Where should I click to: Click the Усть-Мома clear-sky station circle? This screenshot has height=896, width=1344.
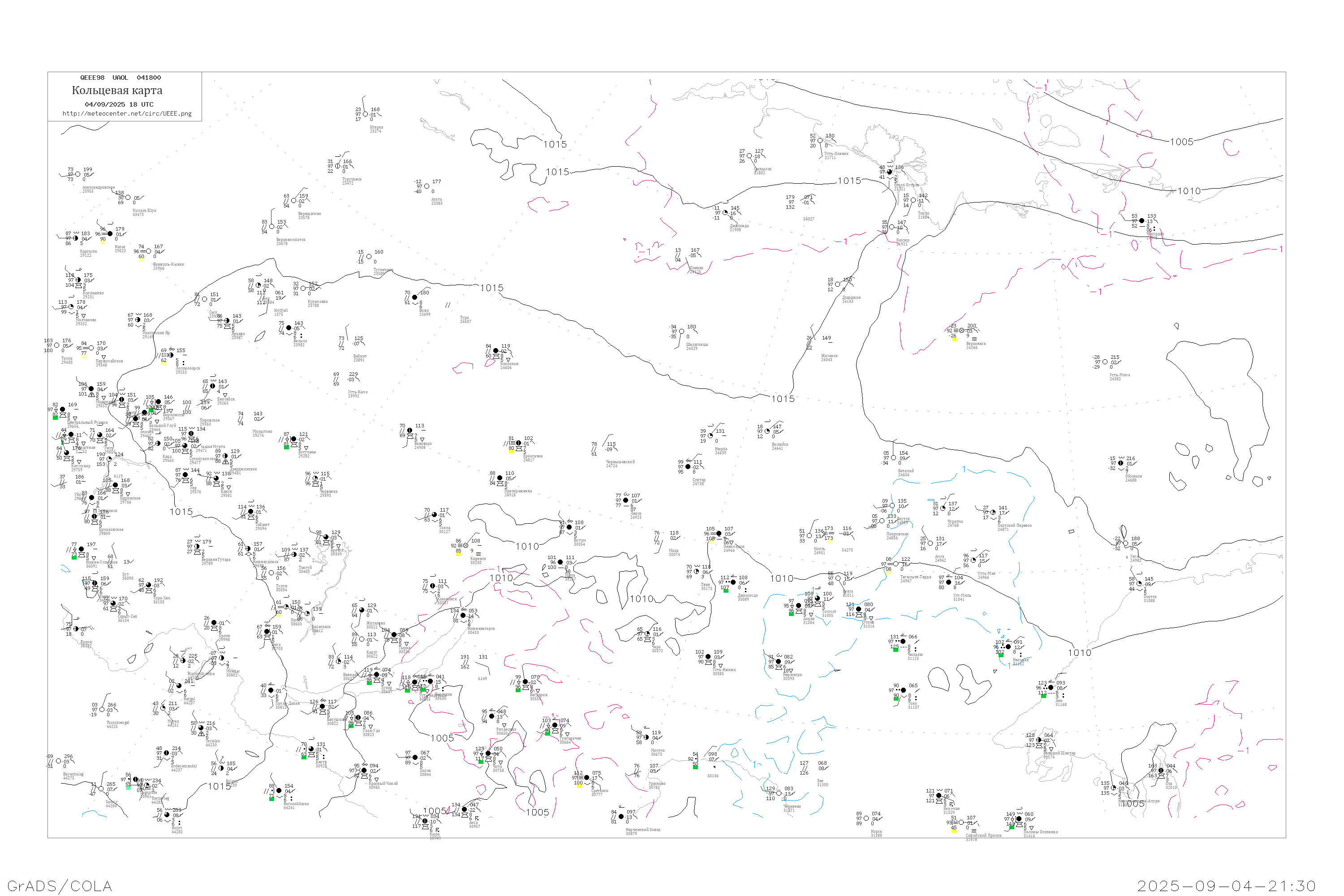coord(1105,362)
